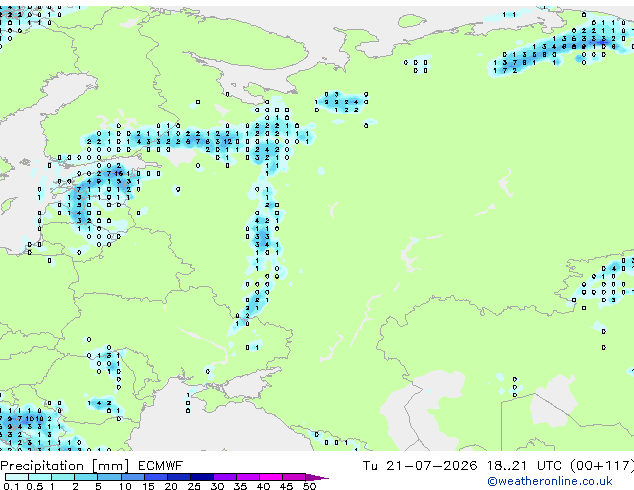Image resolution: width=634 pixels, height=490 pixels.
Task: Pick the purple 30 to 35 legend swatch
Action: coord(225,477)
